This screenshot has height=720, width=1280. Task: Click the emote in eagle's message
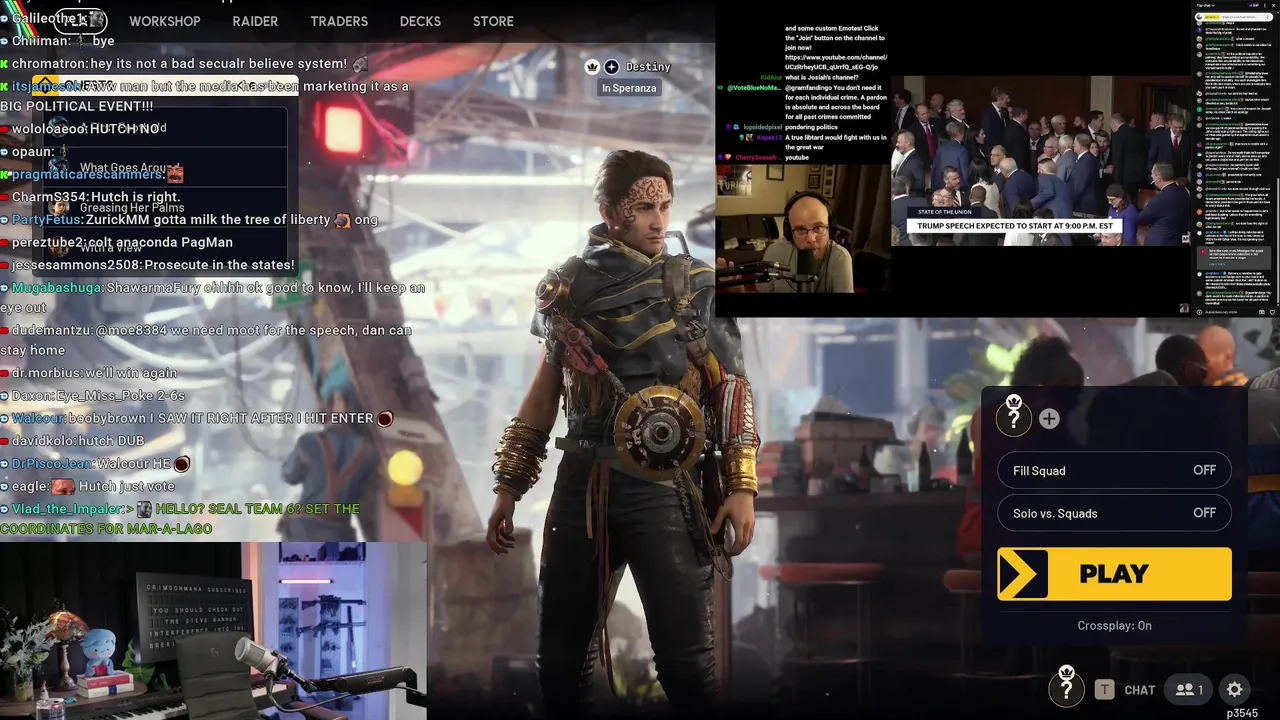(64, 486)
